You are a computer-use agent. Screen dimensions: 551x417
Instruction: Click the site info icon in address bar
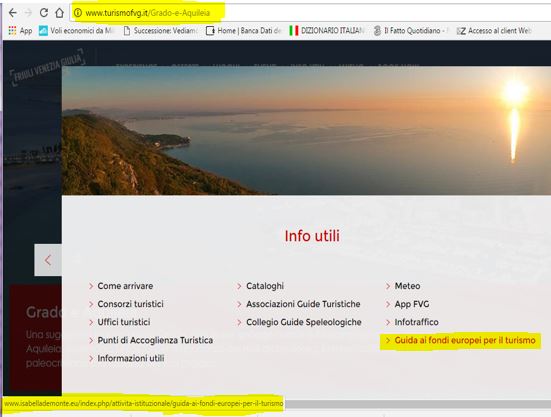tap(78, 13)
